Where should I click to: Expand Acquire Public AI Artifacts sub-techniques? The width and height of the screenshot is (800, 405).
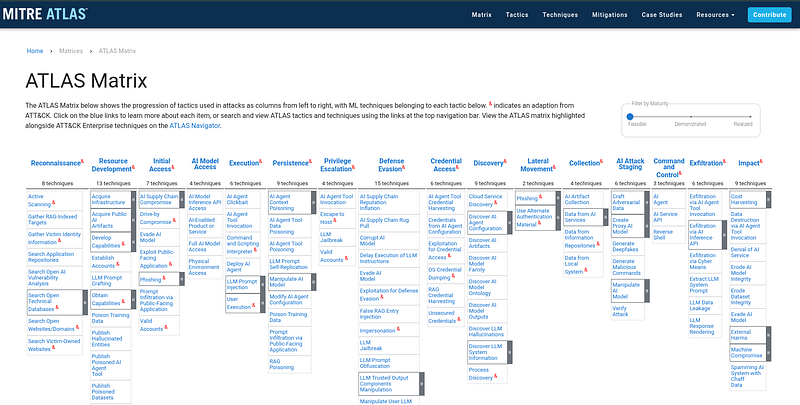pyautogui.click(x=134, y=220)
